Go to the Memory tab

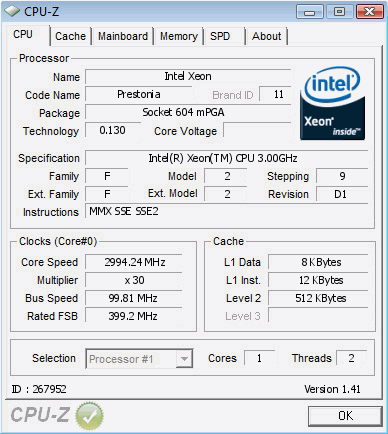click(179, 36)
